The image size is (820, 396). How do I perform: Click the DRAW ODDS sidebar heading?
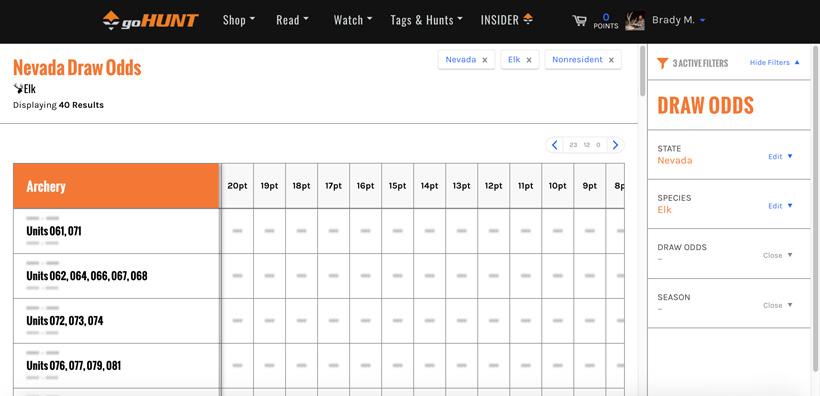click(x=705, y=106)
